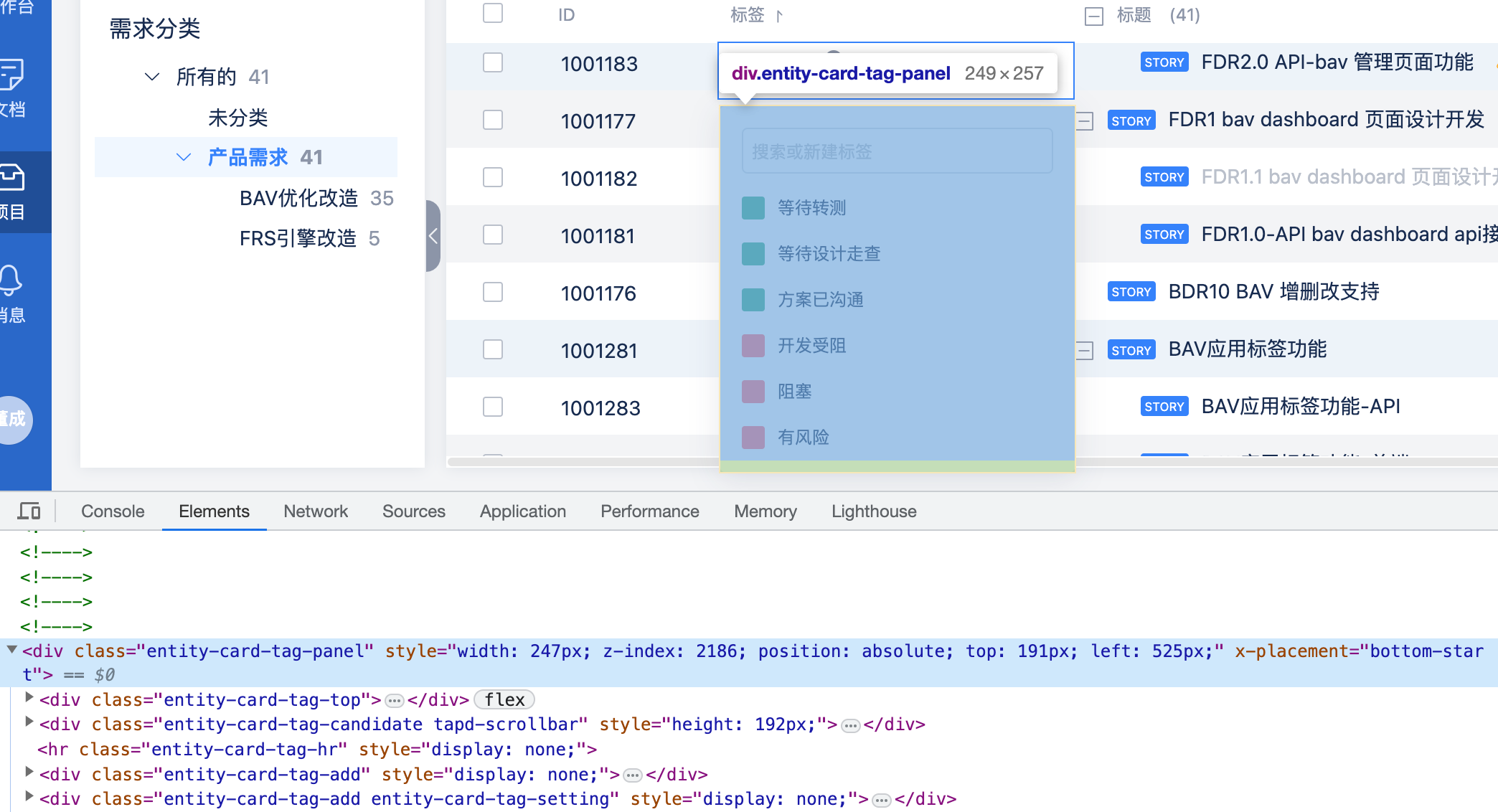This screenshot has width=1498, height=812.
Task: Open the project inbox icon in the sidebar
Action: pyautogui.click(x=11, y=177)
